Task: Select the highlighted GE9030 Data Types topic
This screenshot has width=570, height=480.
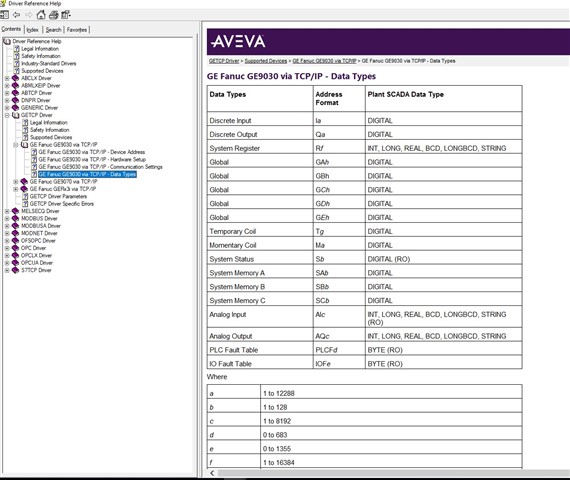Action: click(87, 174)
